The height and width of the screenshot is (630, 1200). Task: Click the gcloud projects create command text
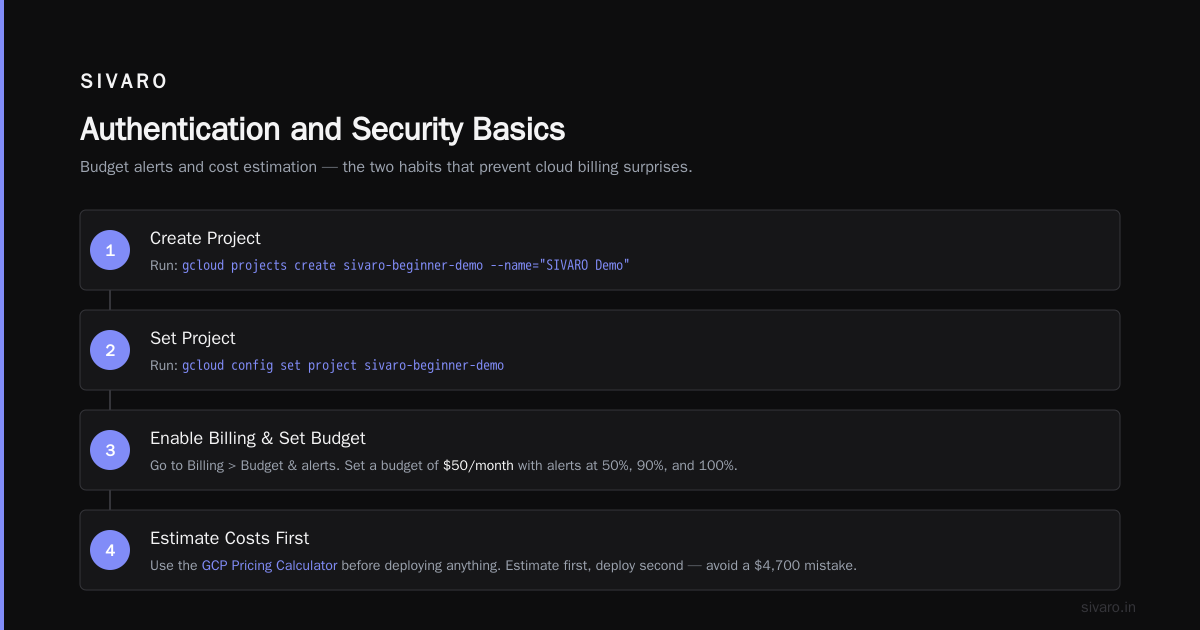click(406, 265)
